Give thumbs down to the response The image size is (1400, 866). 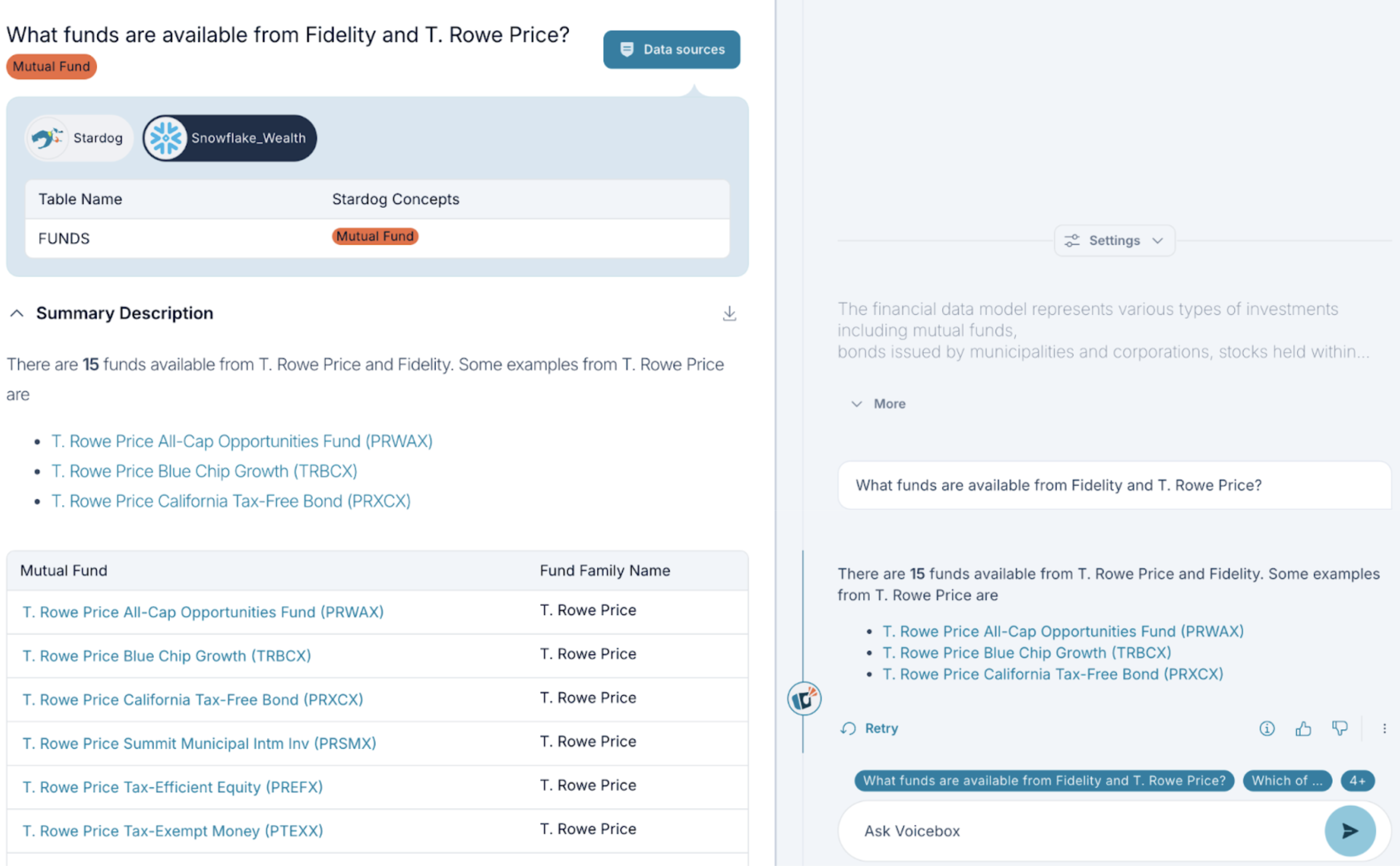click(1339, 728)
